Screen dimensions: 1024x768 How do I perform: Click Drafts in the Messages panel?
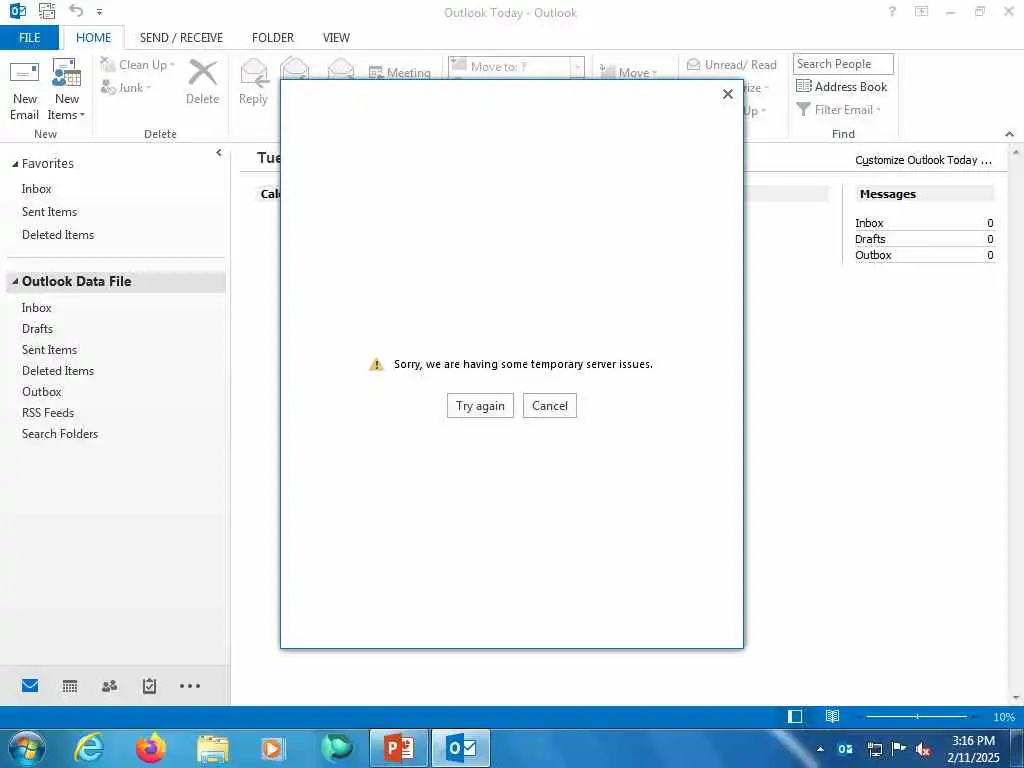pos(871,239)
